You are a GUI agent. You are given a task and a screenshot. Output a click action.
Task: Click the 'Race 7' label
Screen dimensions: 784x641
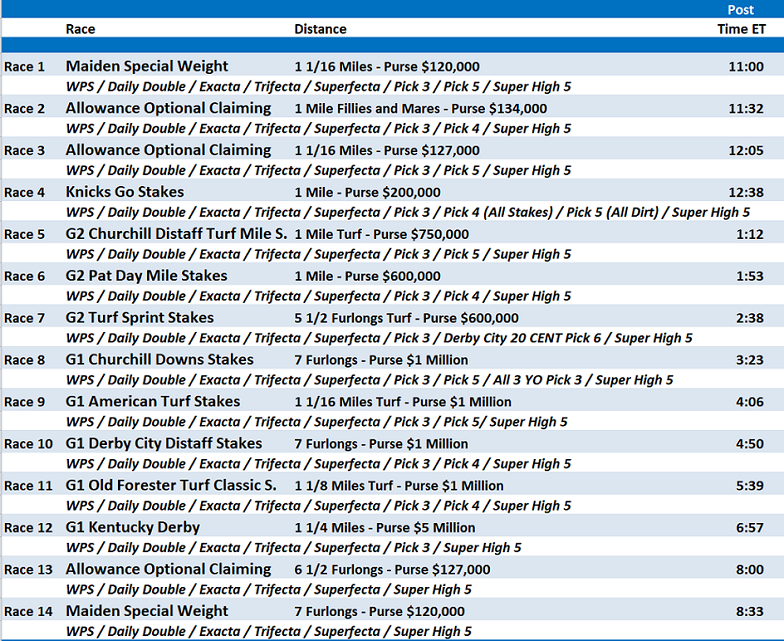[24, 318]
